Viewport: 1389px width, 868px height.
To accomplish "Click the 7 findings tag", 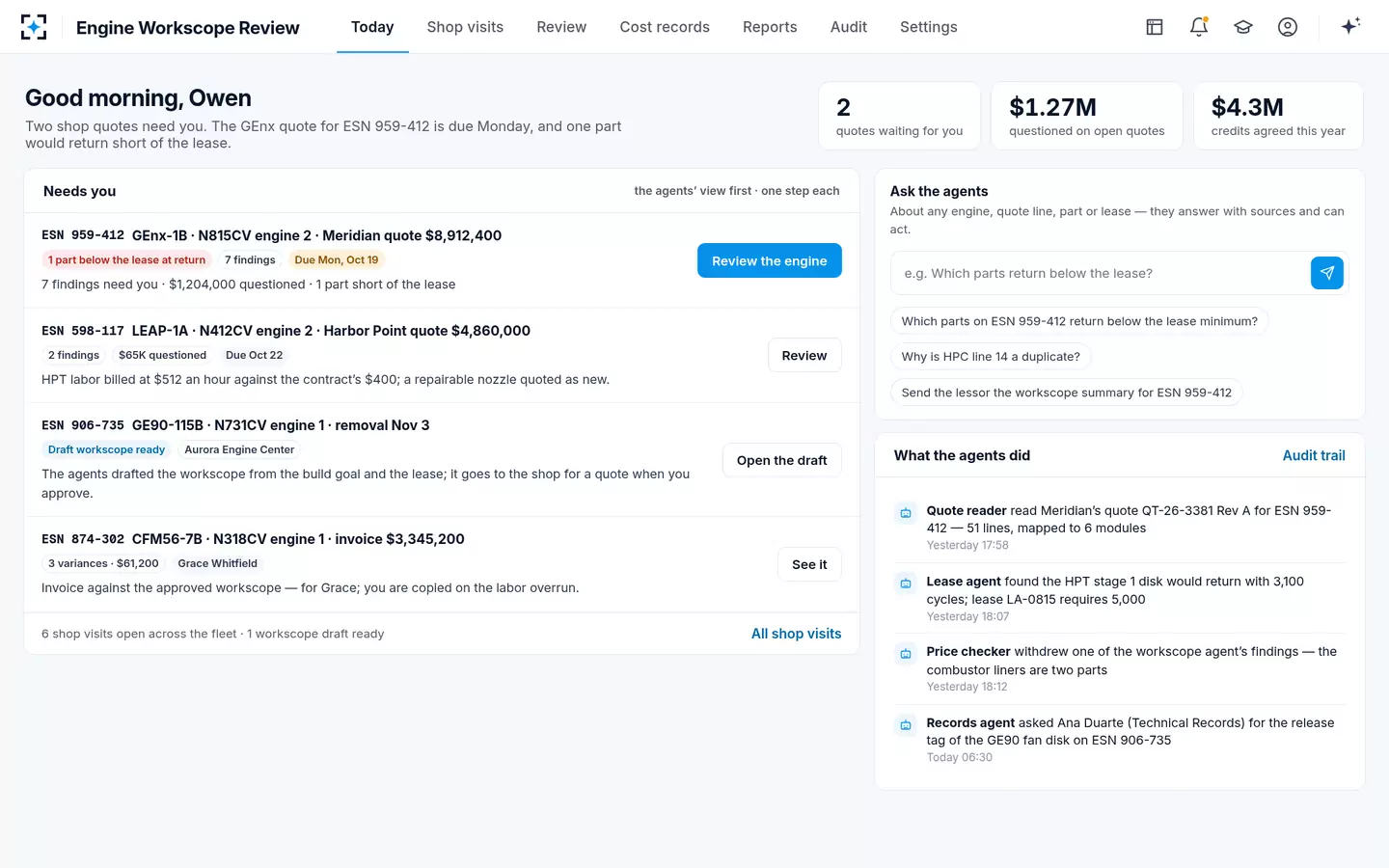I will coord(250,259).
